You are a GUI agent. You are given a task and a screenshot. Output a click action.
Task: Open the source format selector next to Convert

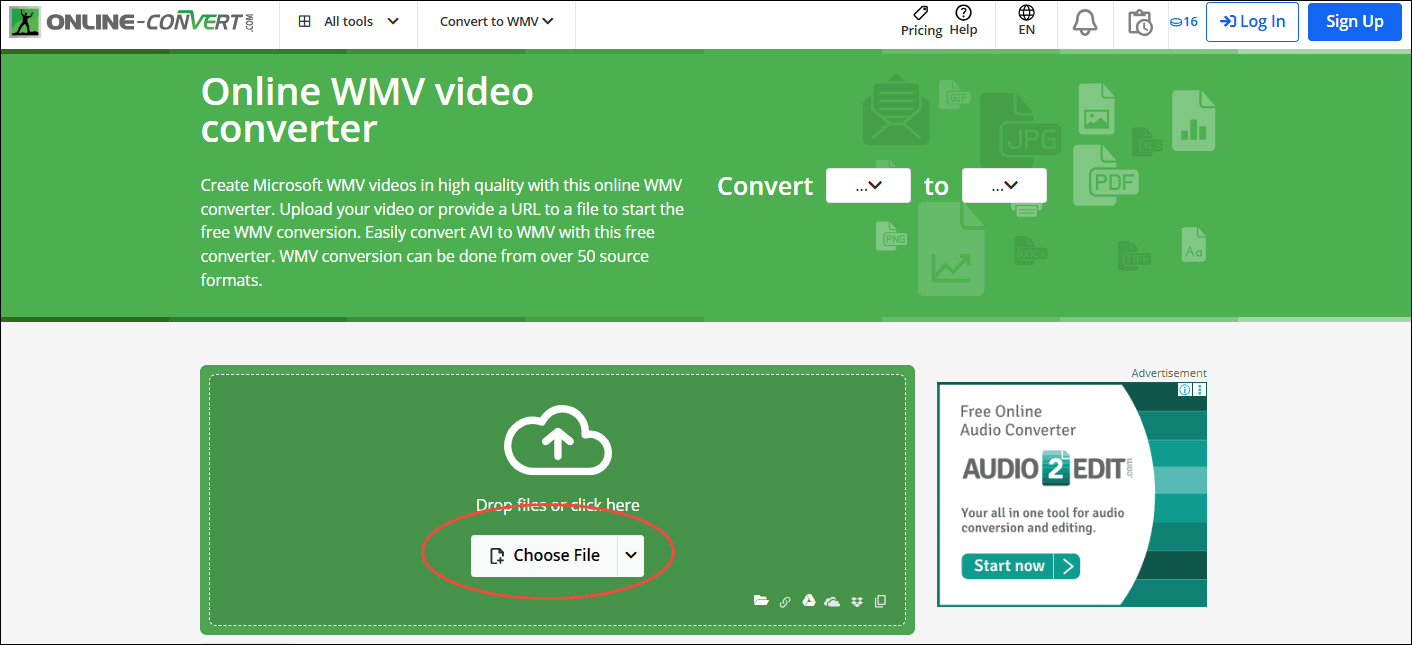click(x=868, y=185)
